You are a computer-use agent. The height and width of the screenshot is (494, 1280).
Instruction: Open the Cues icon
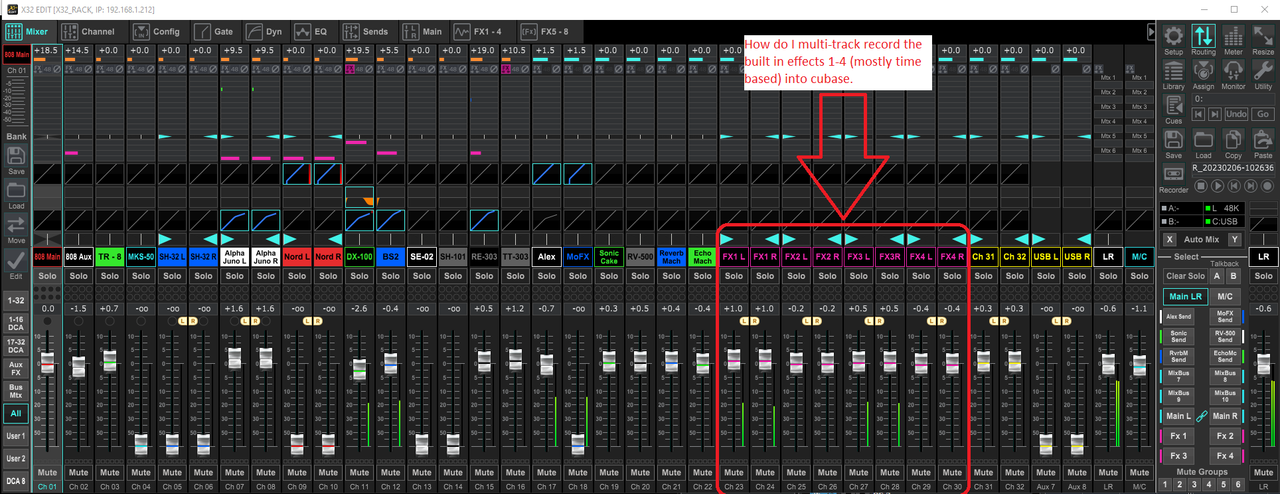1174,109
